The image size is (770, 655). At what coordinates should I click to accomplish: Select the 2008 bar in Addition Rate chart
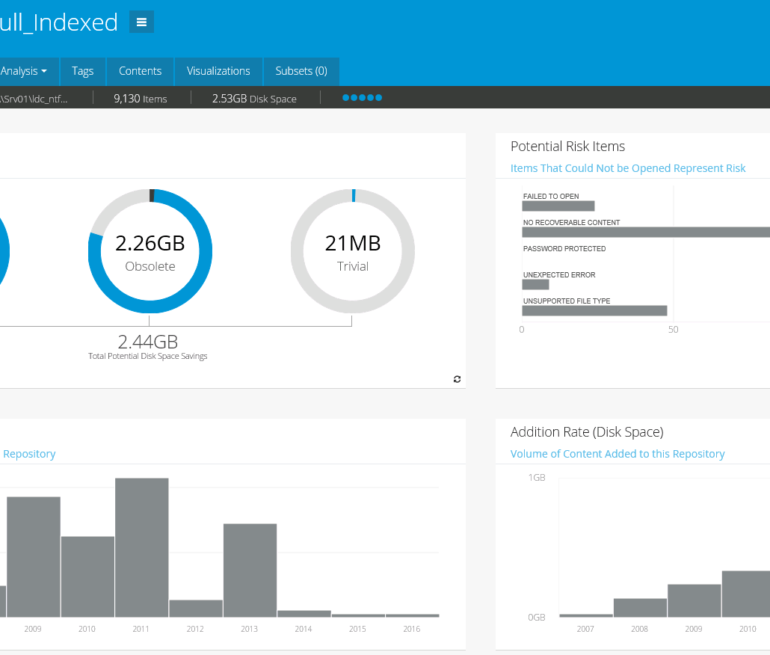(x=640, y=608)
